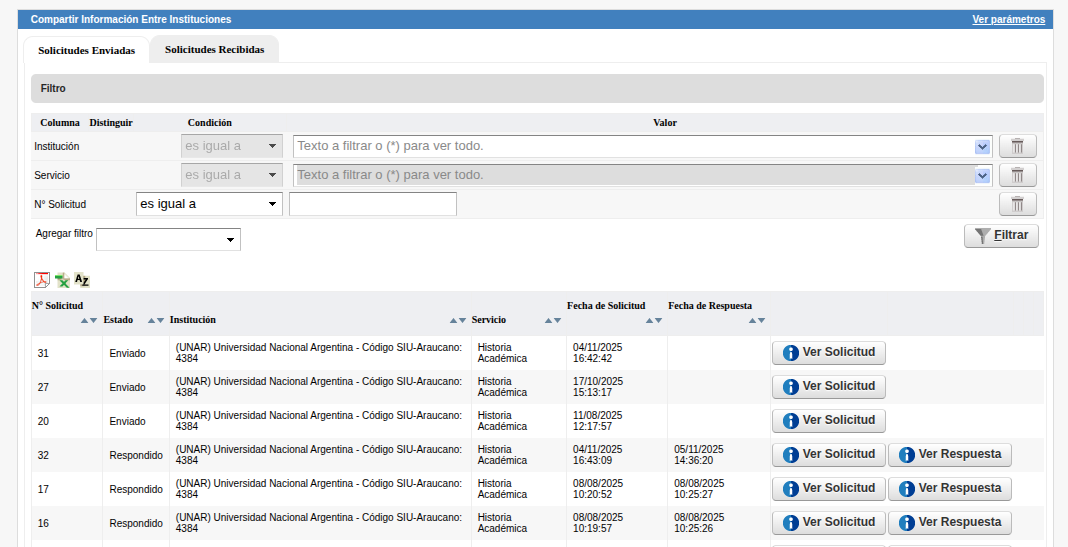Export the table to Excel
This screenshot has width=1068, height=547.
pyautogui.click(x=62, y=280)
